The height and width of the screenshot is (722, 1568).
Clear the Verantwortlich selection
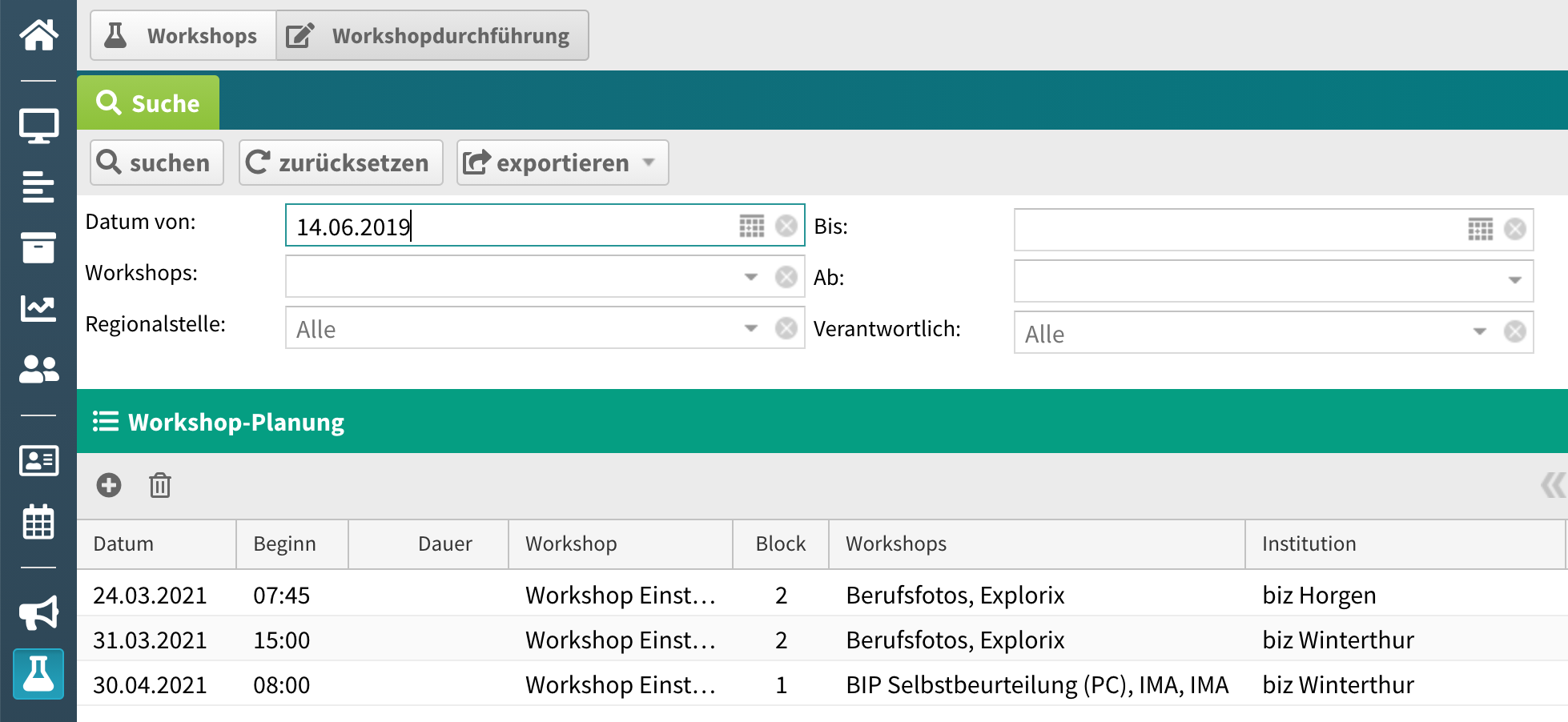1515,331
